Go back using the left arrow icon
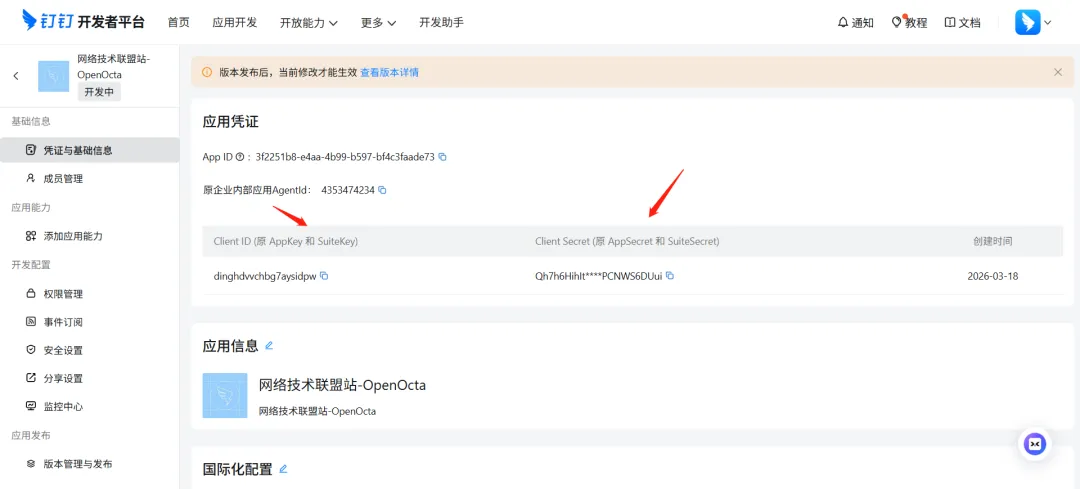Image resolution: width=1080 pixels, height=489 pixels. [16, 76]
